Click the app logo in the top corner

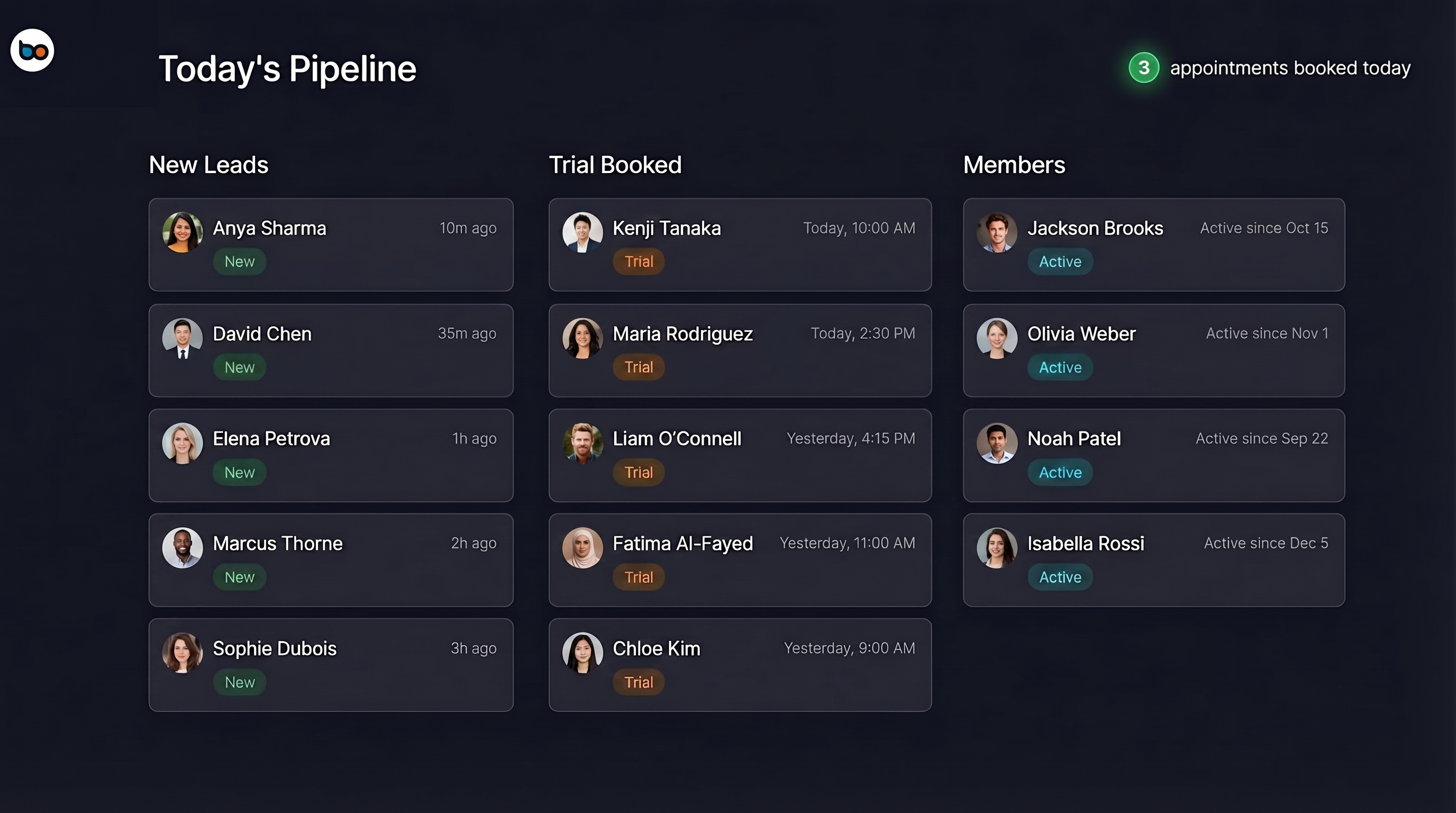pos(32,50)
